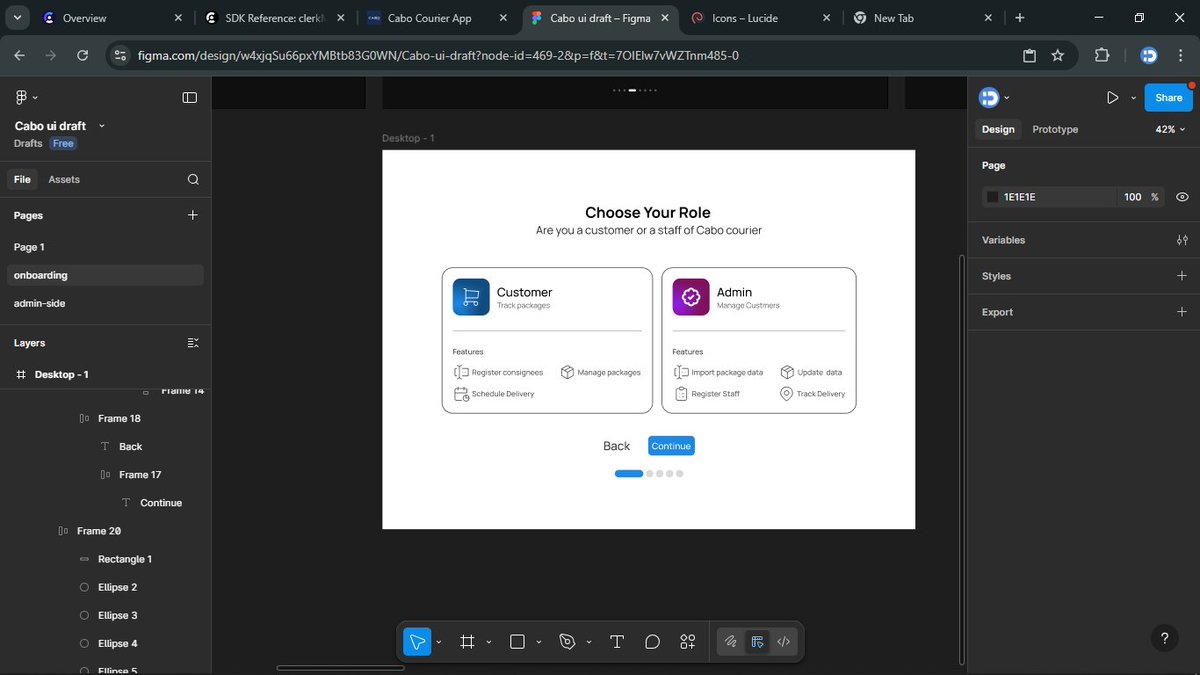Viewport: 1200px width, 675px height.
Task: Reload the page in Chrome
Action: tap(83, 55)
